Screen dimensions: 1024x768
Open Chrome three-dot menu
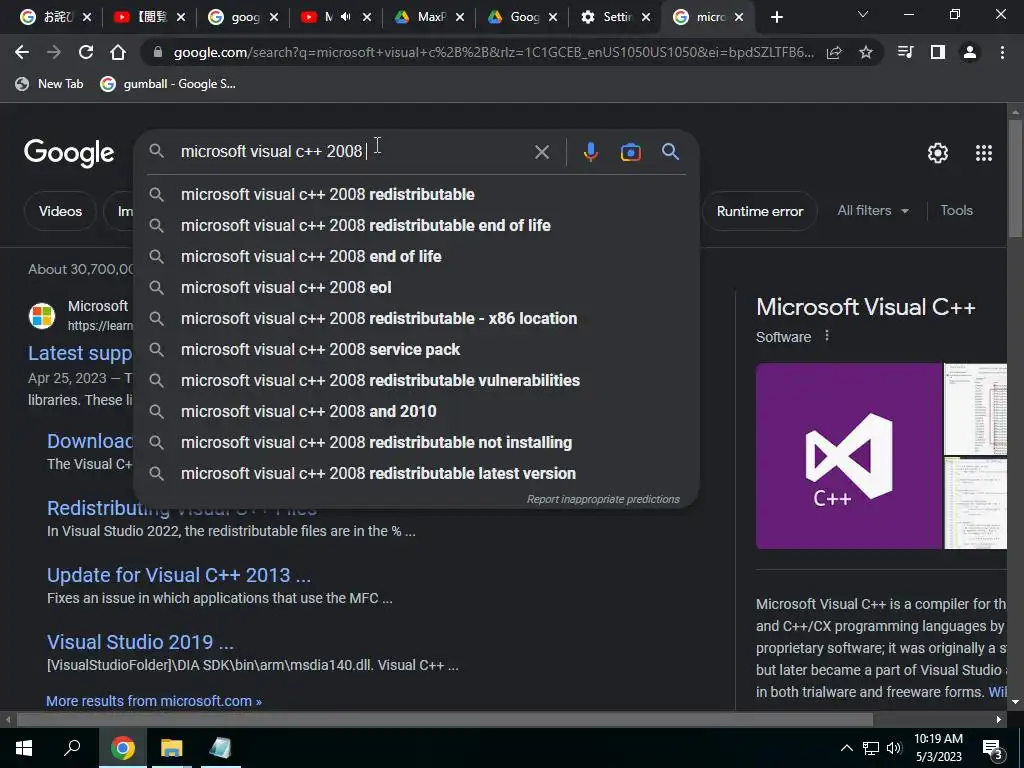click(1002, 52)
